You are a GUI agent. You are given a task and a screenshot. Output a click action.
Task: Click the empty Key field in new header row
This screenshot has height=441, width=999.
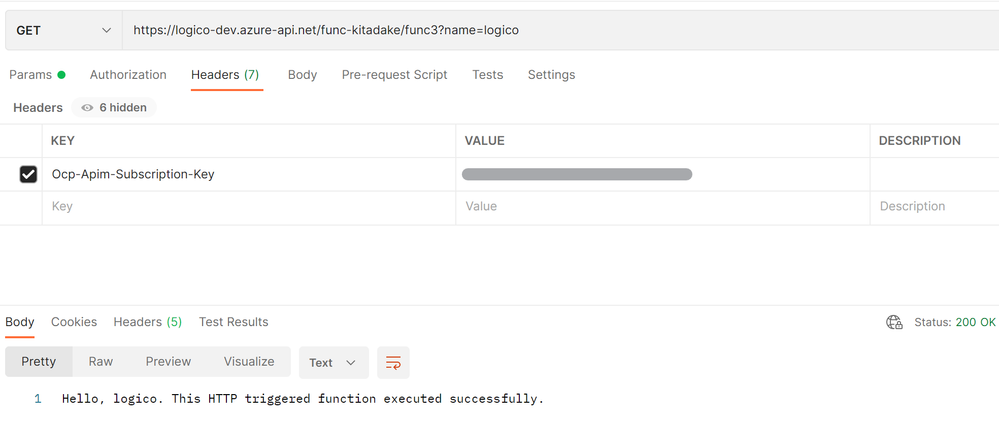tap(249, 206)
